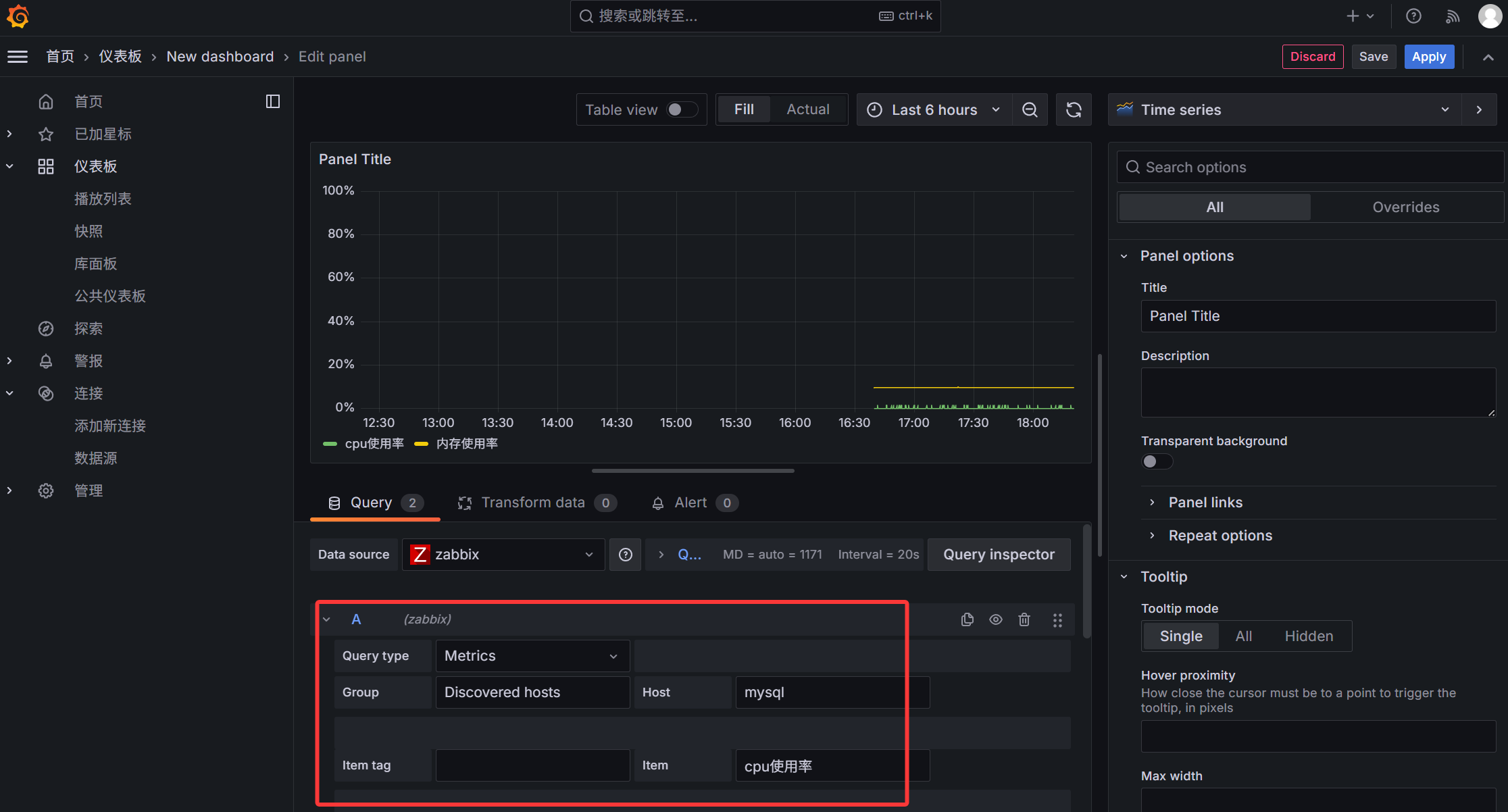This screenshot has height=812, width=1508.
Task: Click the dock sidebar menu icon
Action: (273, 101)
